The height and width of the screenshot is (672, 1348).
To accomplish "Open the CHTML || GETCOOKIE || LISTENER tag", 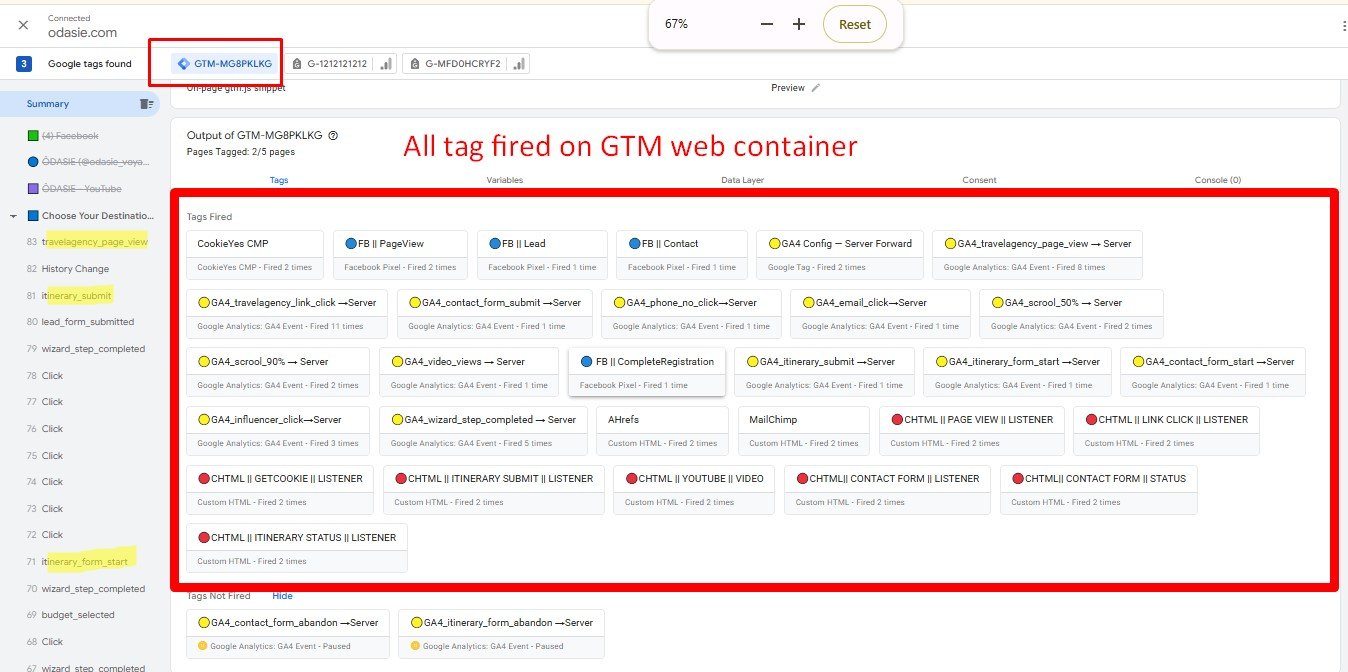I will pos(280,489).
